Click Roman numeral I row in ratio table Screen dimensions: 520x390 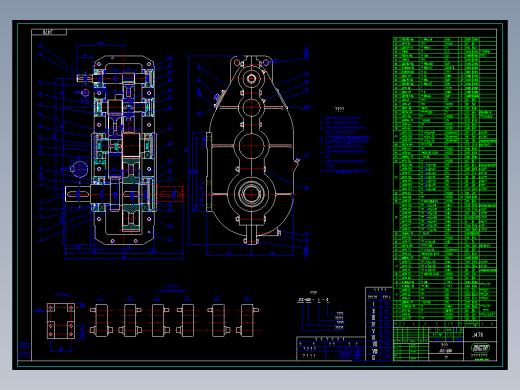[x=379, y=304]
